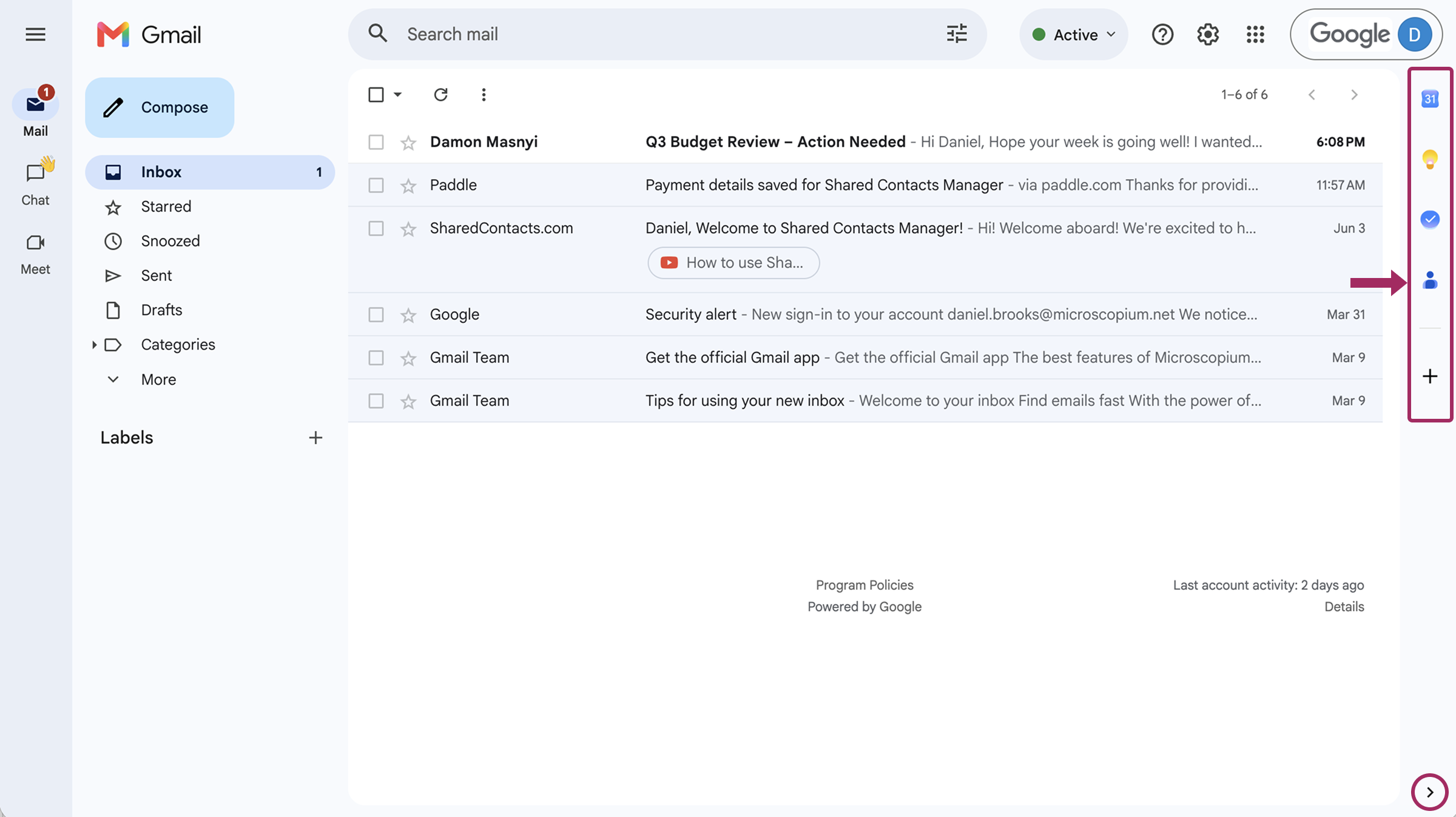The height and width of the screenshot is (817, 1456).
Task: Get add-ons plus icon
Action: [x=1430, y=376]
